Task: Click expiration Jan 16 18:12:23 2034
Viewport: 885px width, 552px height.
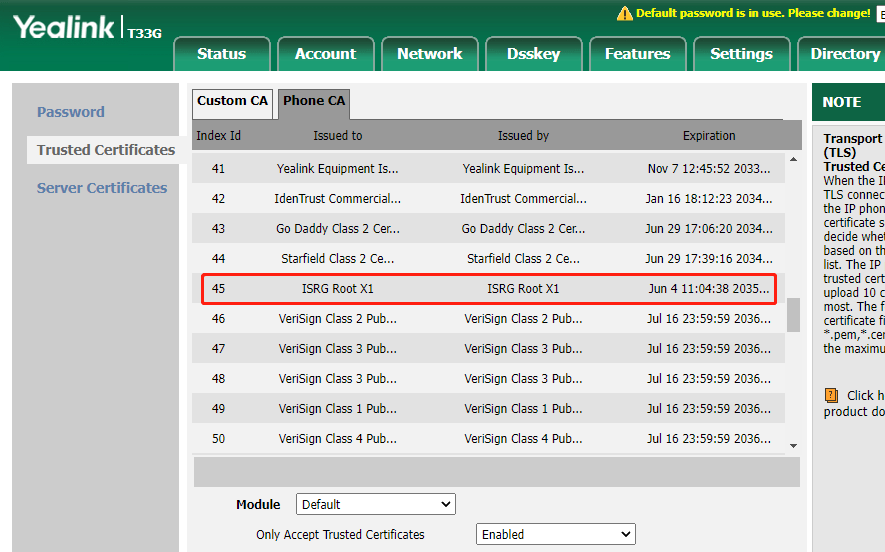Action: click(x=709, y=199)
